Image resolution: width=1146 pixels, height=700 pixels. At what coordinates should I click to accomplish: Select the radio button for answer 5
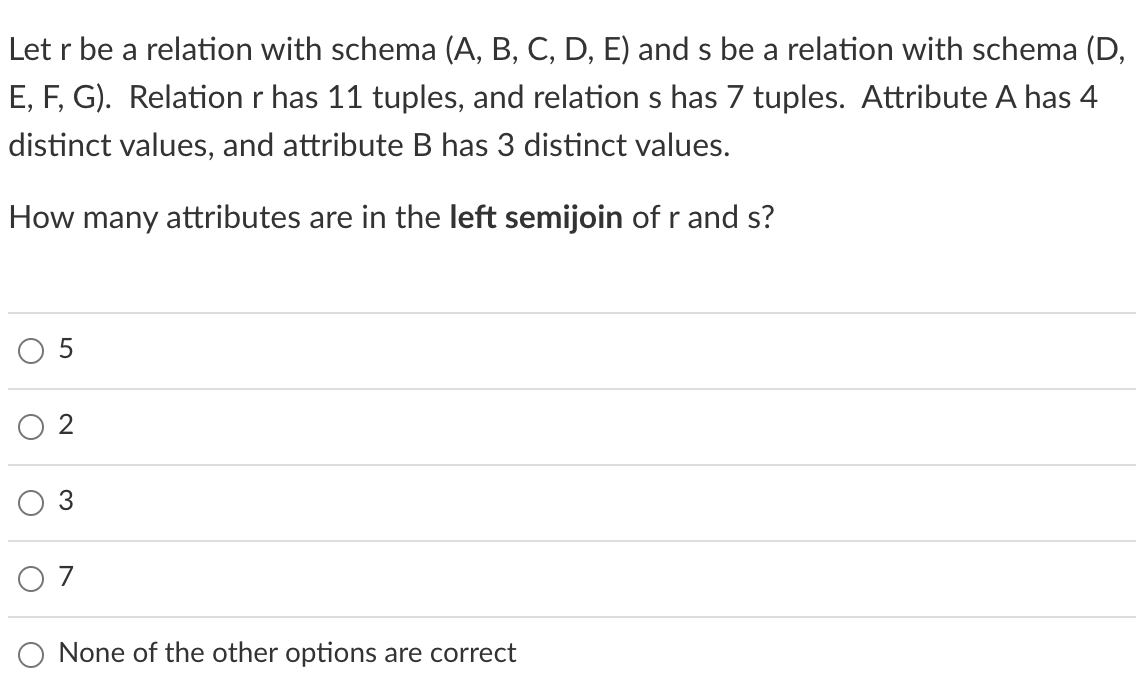coord(30,349)
